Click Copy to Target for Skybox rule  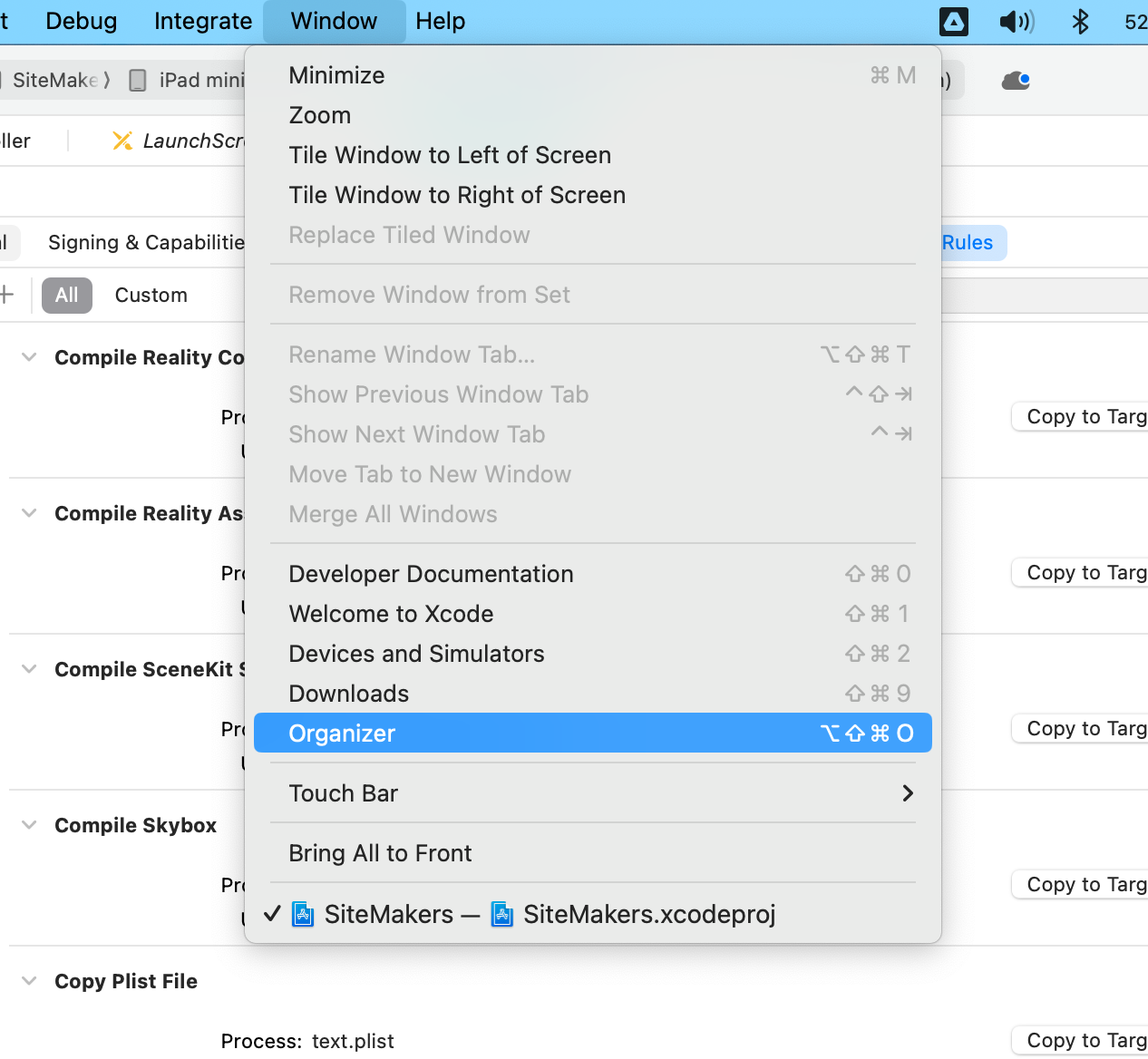click(x=1080, y=885)
